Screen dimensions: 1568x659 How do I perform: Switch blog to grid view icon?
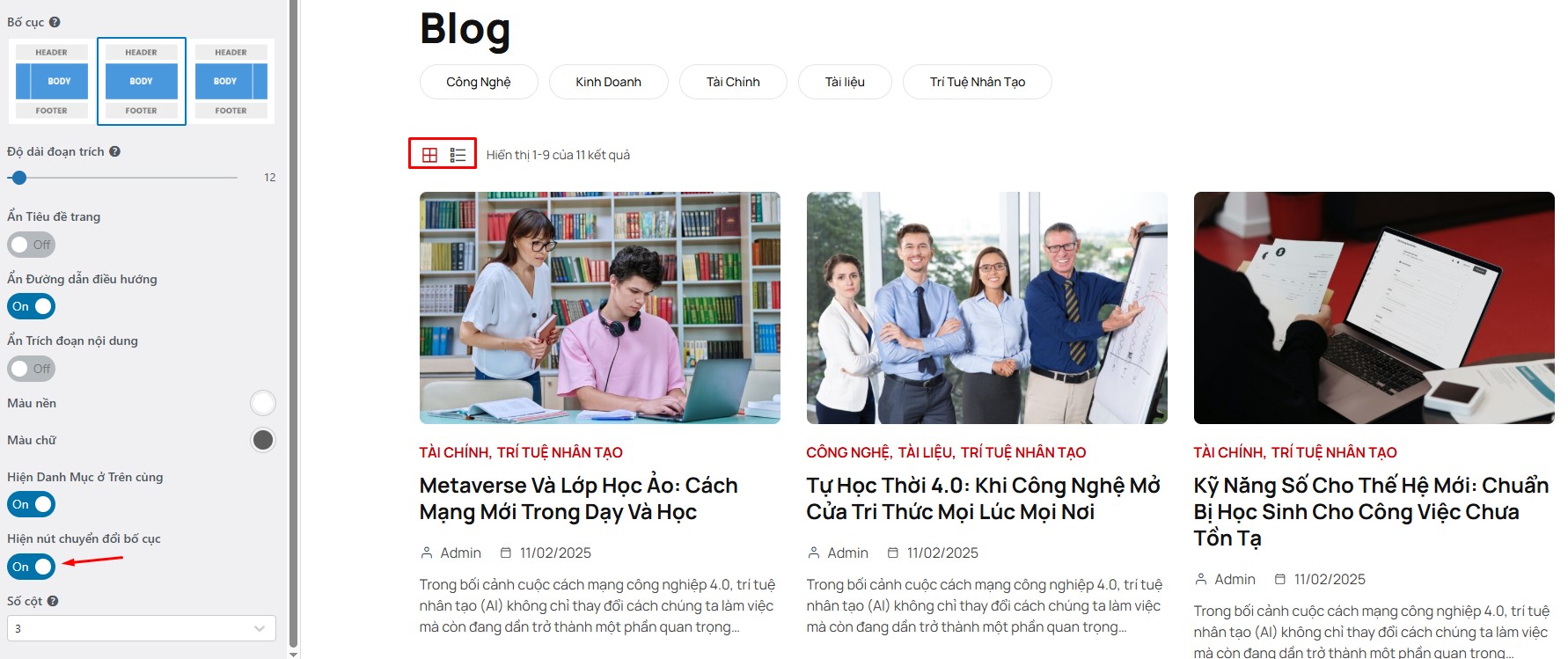[429, 155]
